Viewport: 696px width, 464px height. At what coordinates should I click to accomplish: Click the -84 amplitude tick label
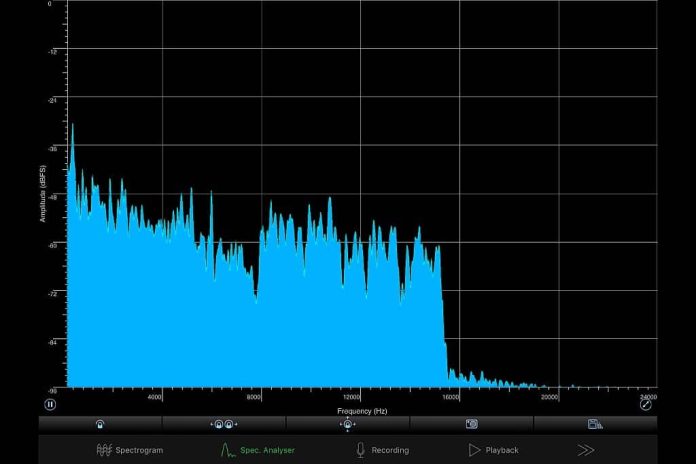[x=52, y=342]
